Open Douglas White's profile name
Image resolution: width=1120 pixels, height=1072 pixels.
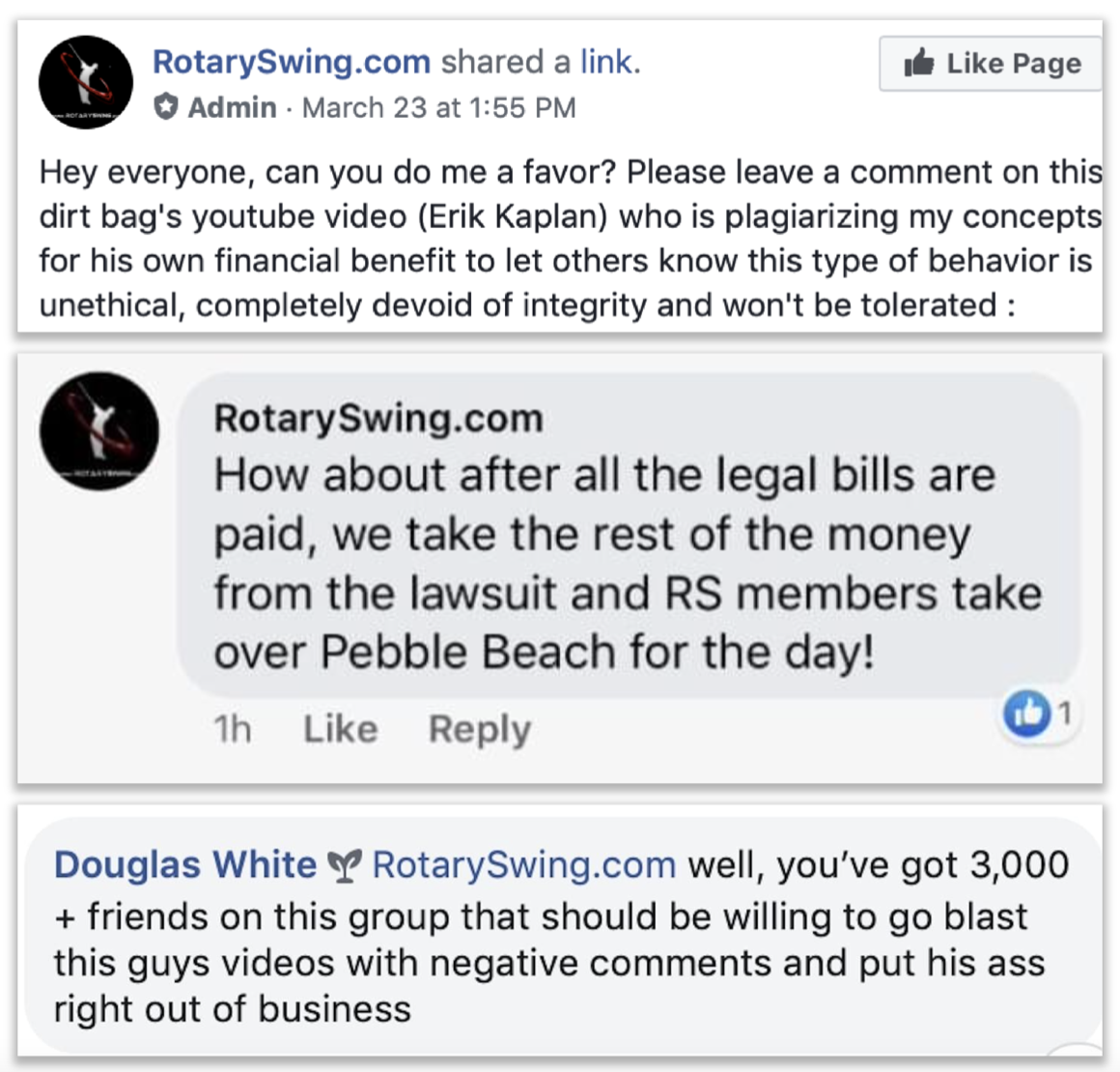(x=185, y=864)
